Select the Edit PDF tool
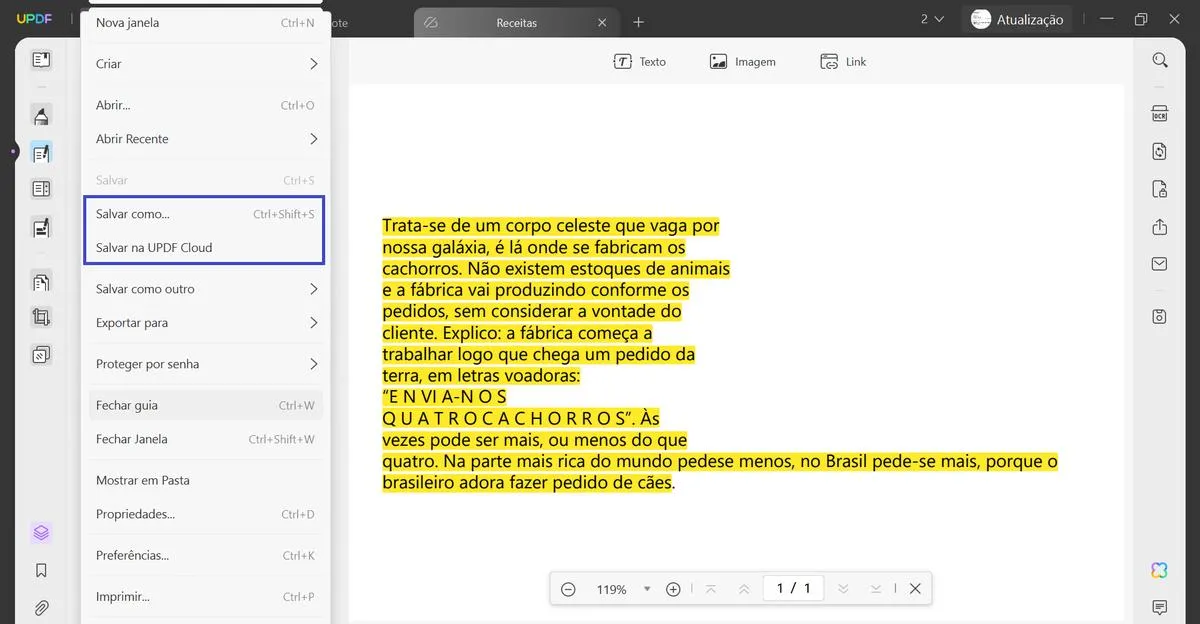This screenshot has height=624, width=1200. [x=40, y=153]
